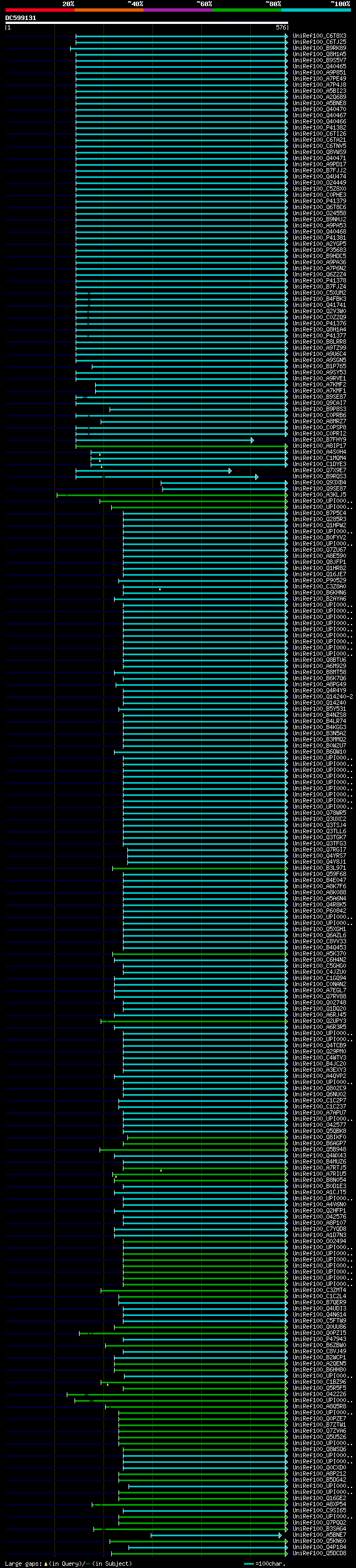Select label UniRef100_A7KMF2
The image size is (356, 1568).
click(319, 385)
